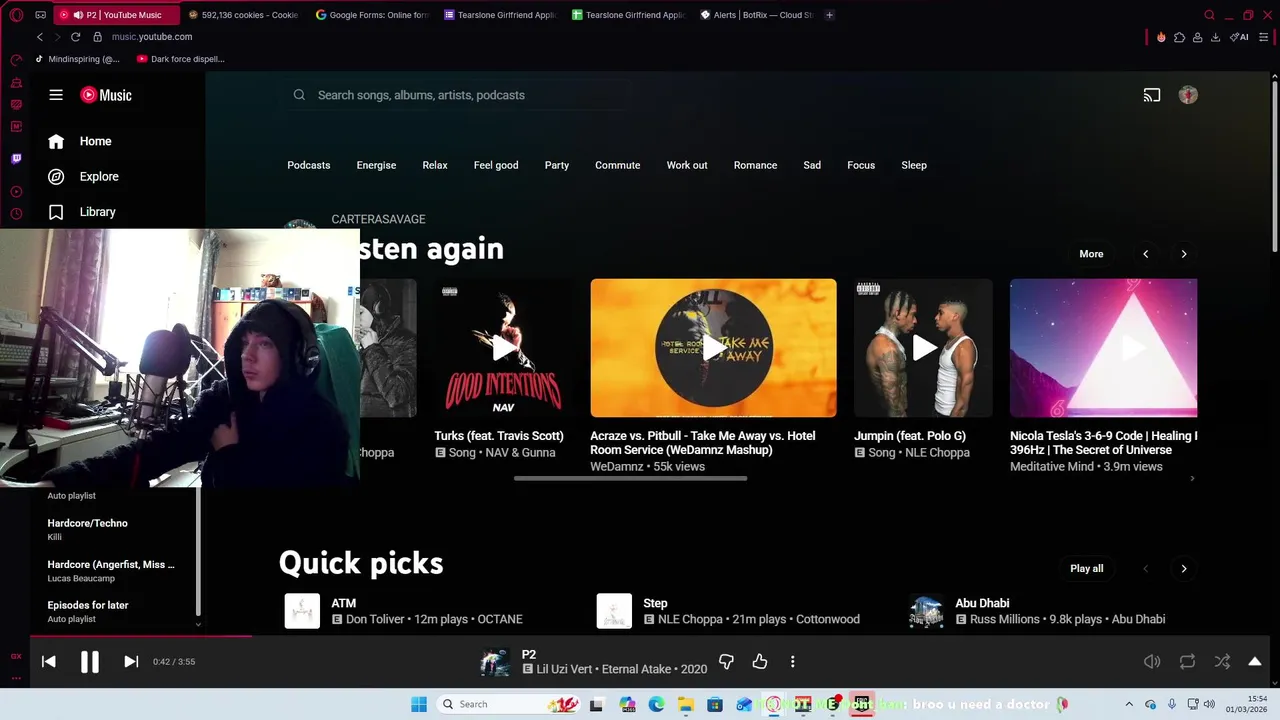
Task: Click the search magnifier icon
Action: click(x=299, y=95)
